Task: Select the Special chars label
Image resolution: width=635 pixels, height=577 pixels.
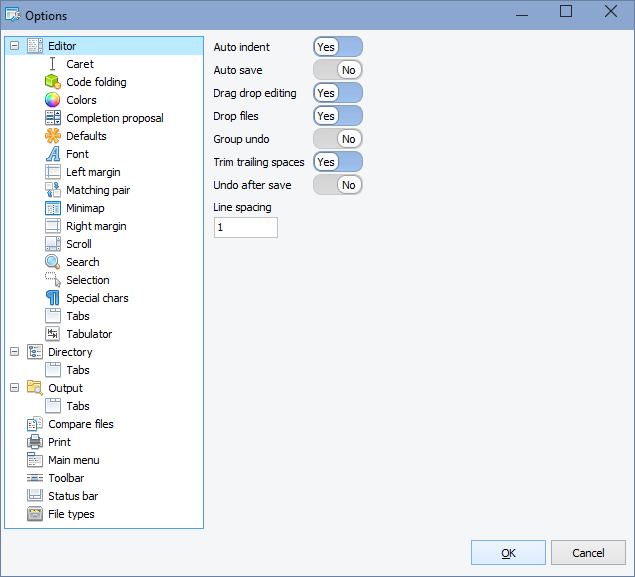Action: 97,298
